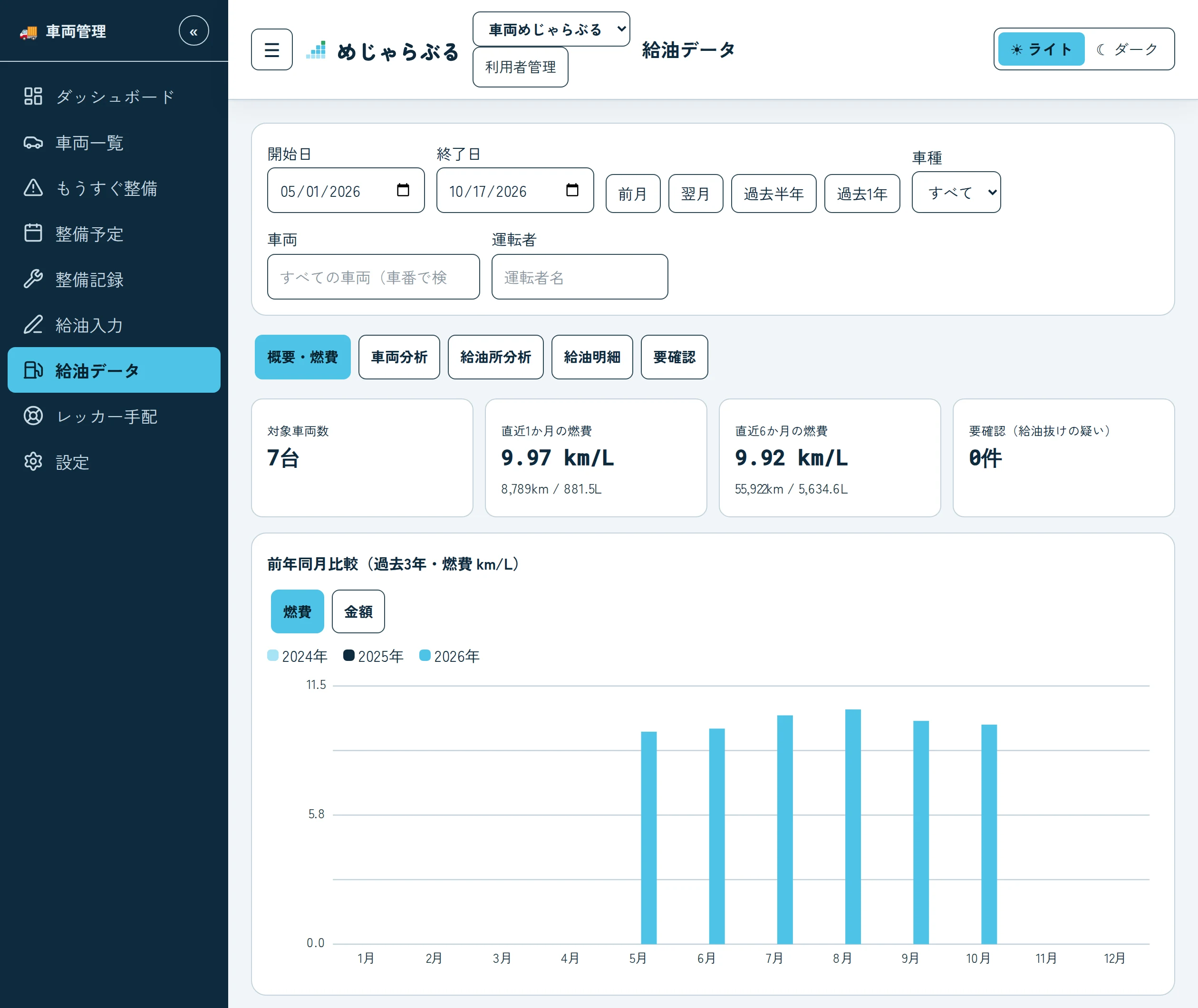Focus the 車両 search field
This screenshot has height=1008, width=1198.
point(374,277)
